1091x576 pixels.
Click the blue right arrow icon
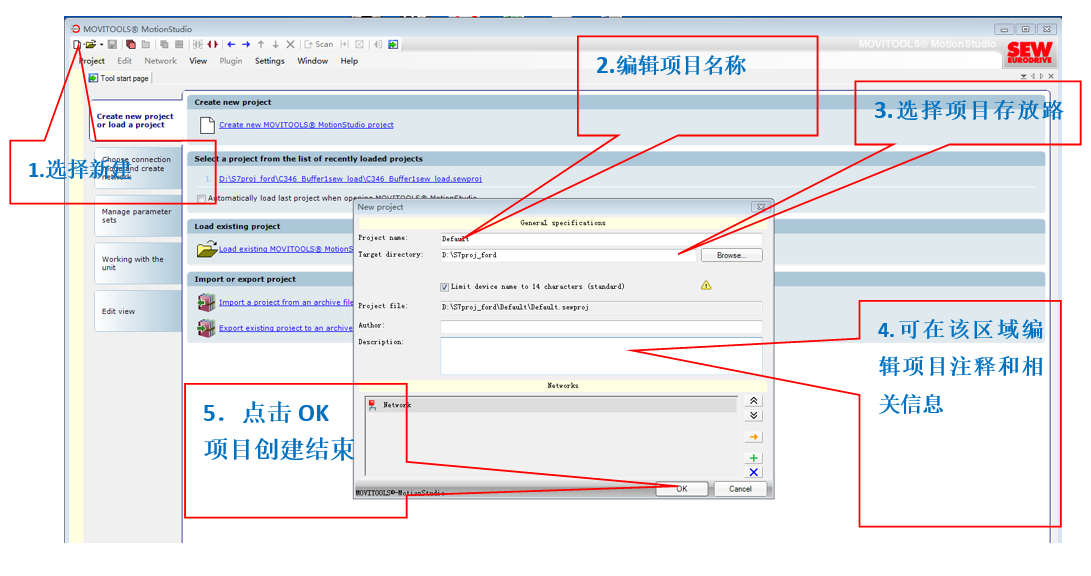click(x=246, y=44)
